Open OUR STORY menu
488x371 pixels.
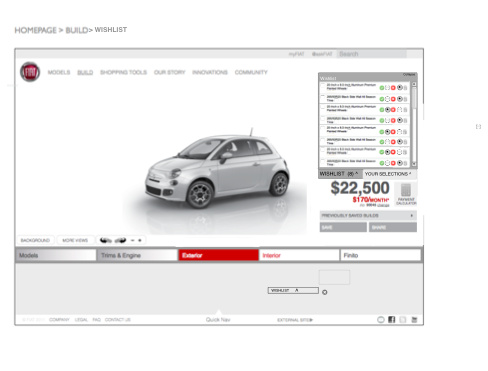[169, 72]
